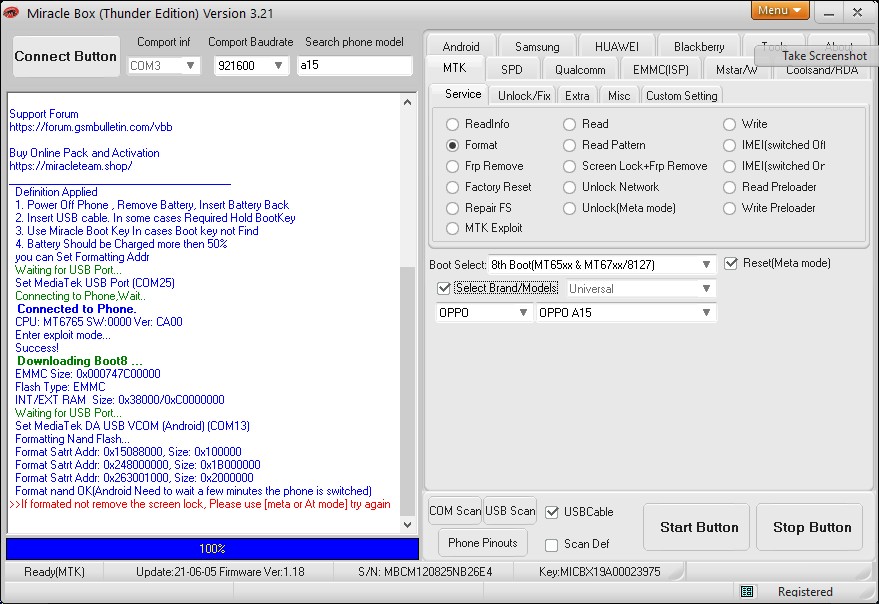Click the blue 100% progress bar
The width and height of the screenshot is (879, 604).
pyautogui.click(x=212, y=548)
